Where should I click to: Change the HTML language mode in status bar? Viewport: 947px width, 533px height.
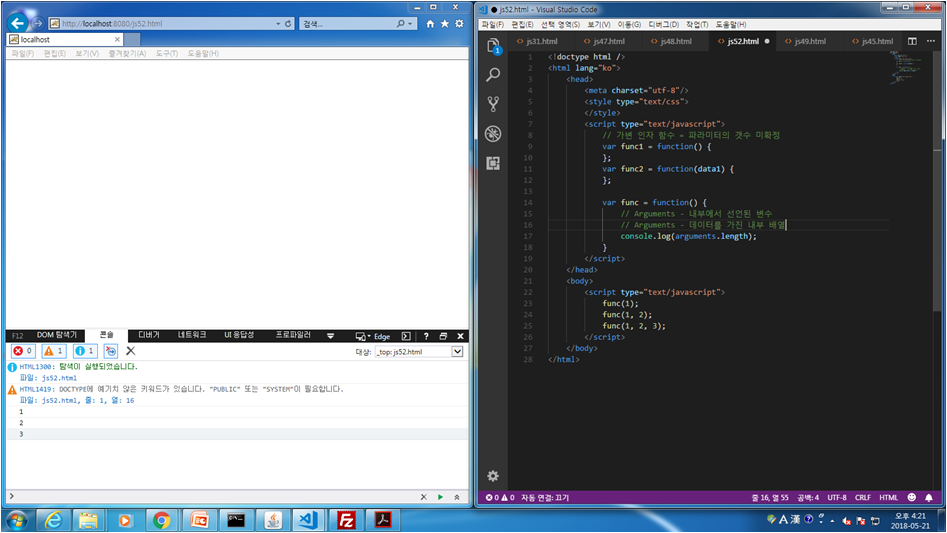point(888,497)
